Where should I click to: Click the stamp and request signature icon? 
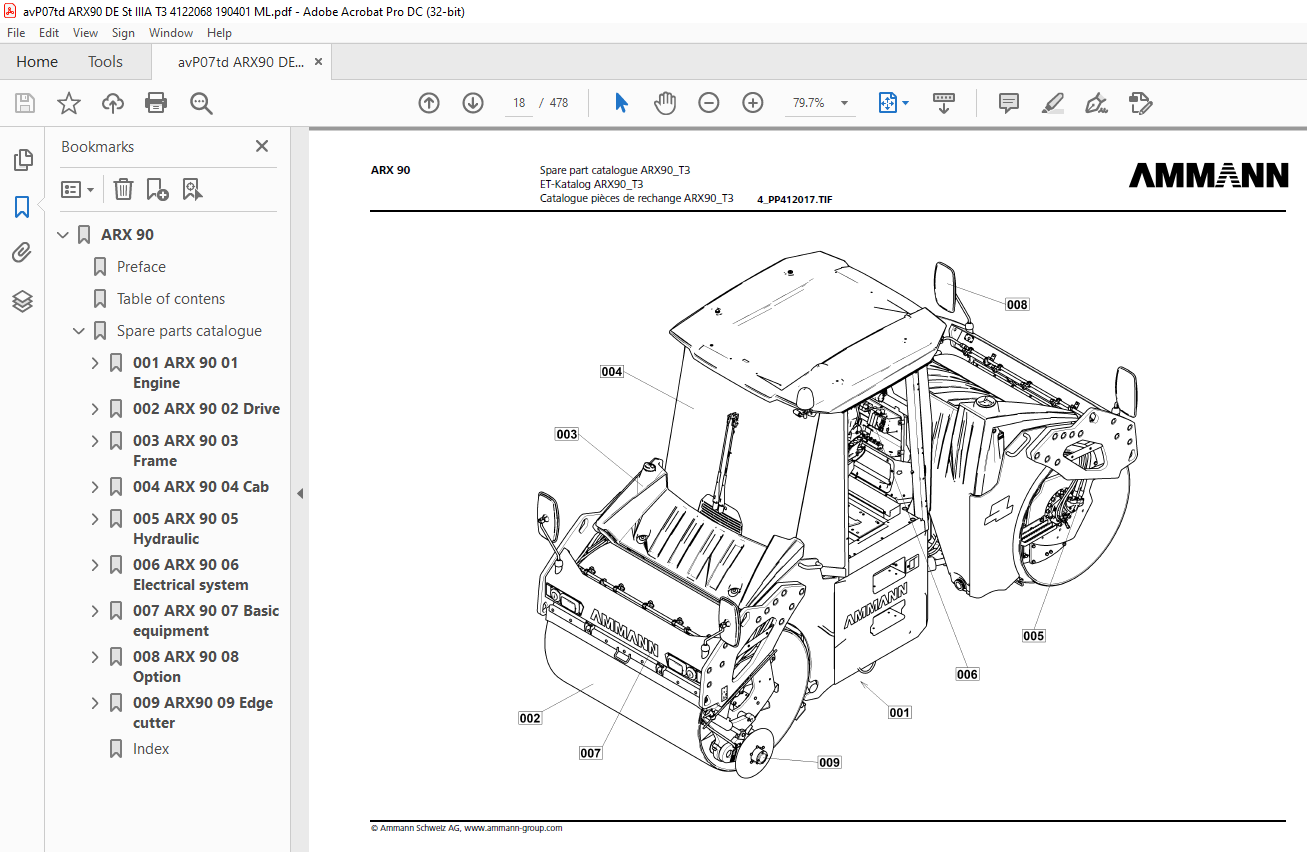coord(1140,103)
